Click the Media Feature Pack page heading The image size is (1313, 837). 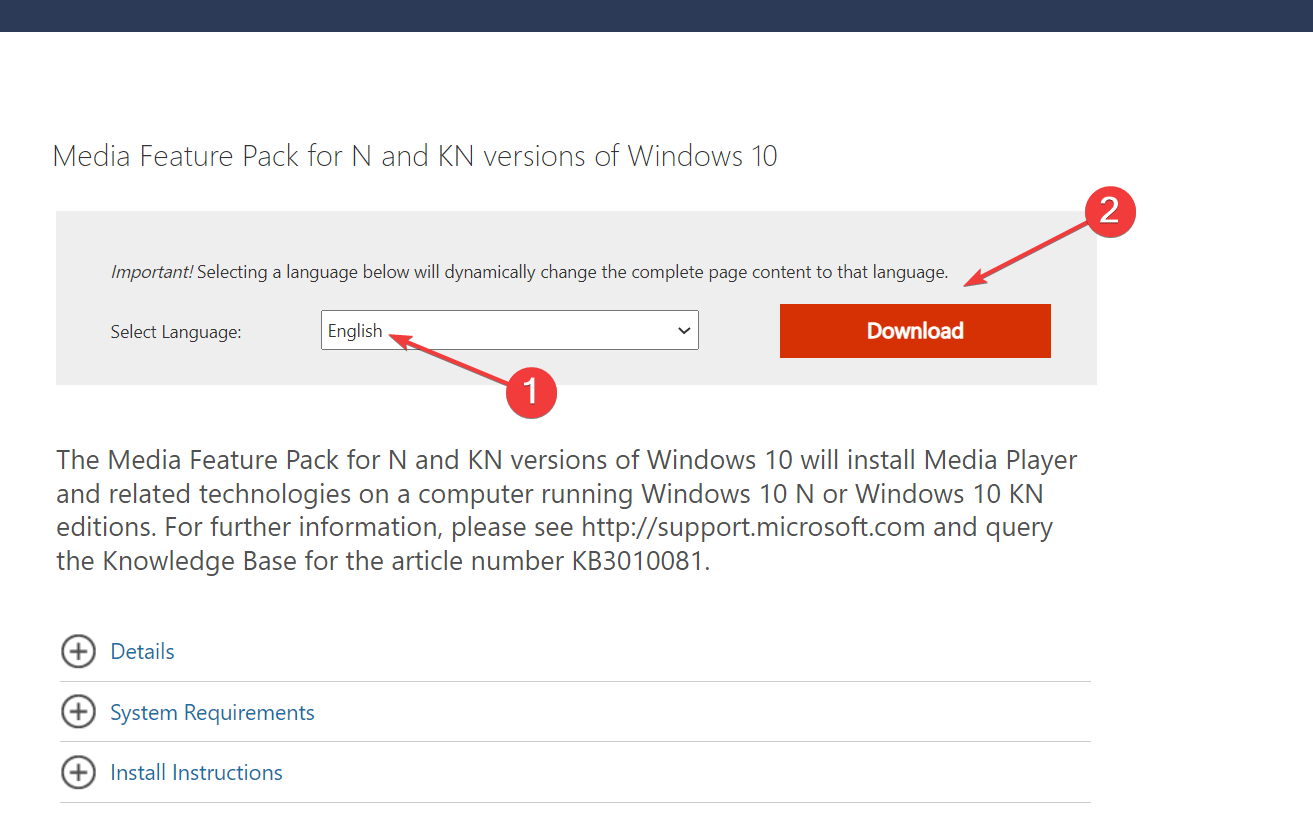click(415, 157)
